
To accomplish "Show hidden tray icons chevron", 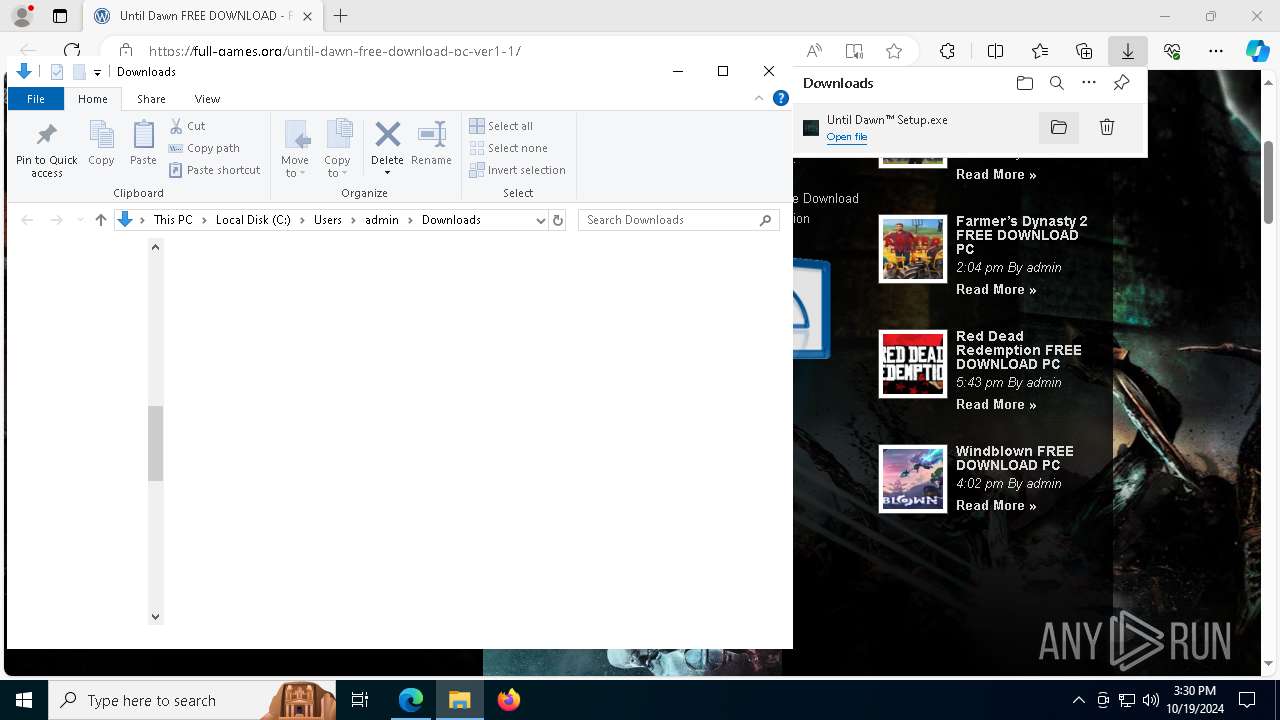I will point(1078,700).
